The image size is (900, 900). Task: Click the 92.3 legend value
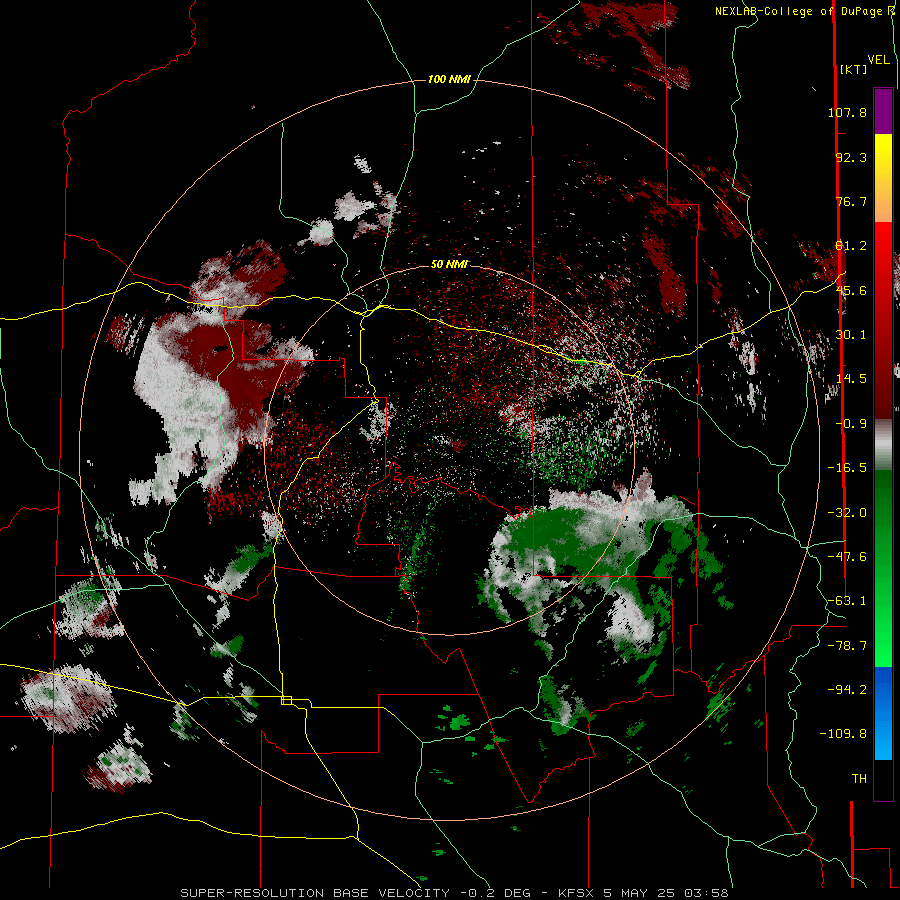[851, 157]
